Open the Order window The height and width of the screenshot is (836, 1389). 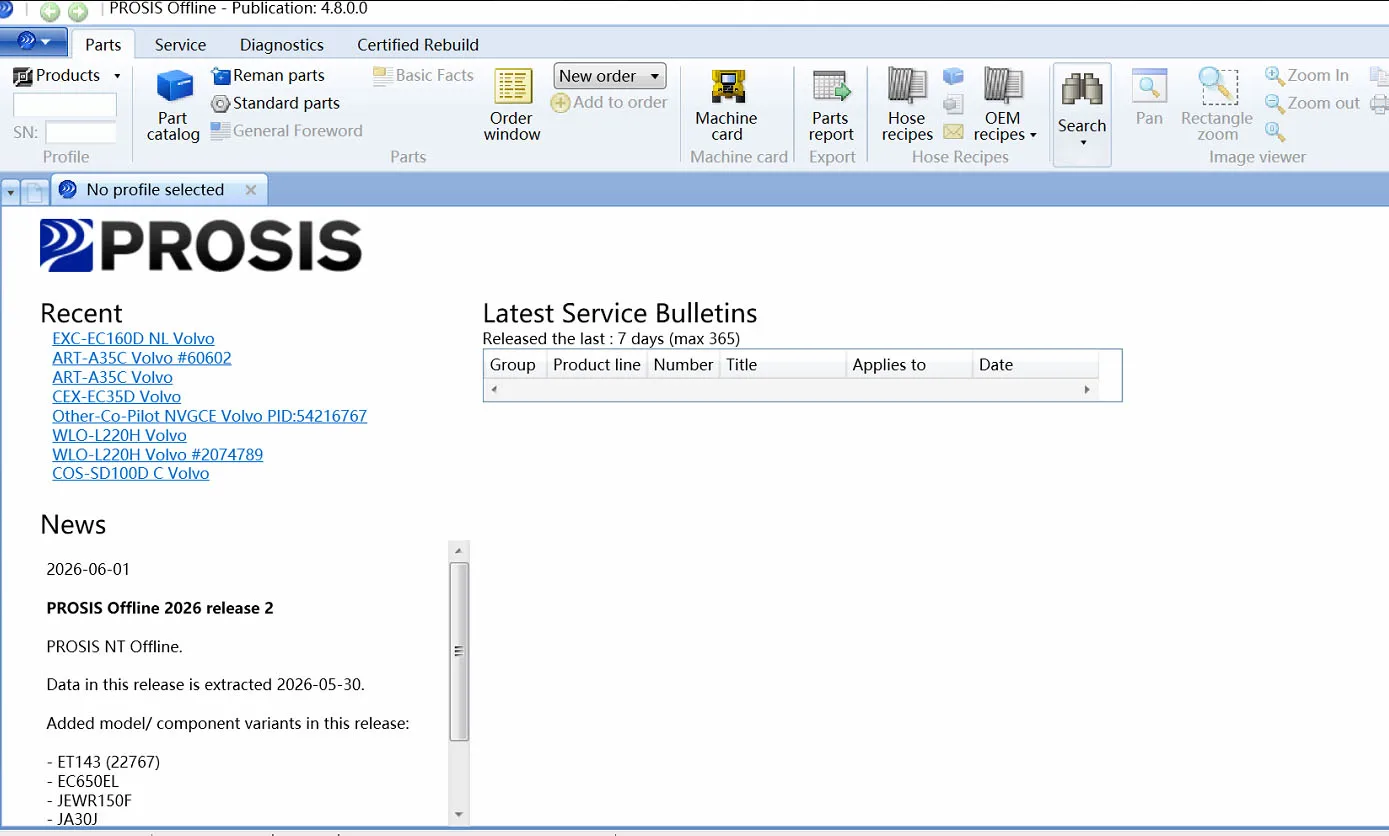512,106
